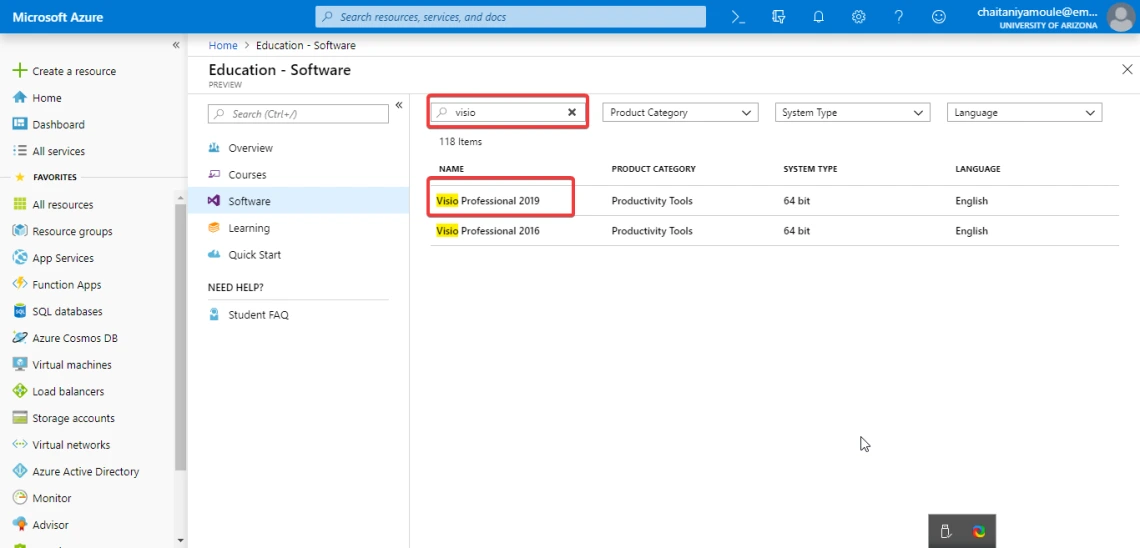Open the notifications bell
The image size is (1140, 548).
click(x=819, y=17)
